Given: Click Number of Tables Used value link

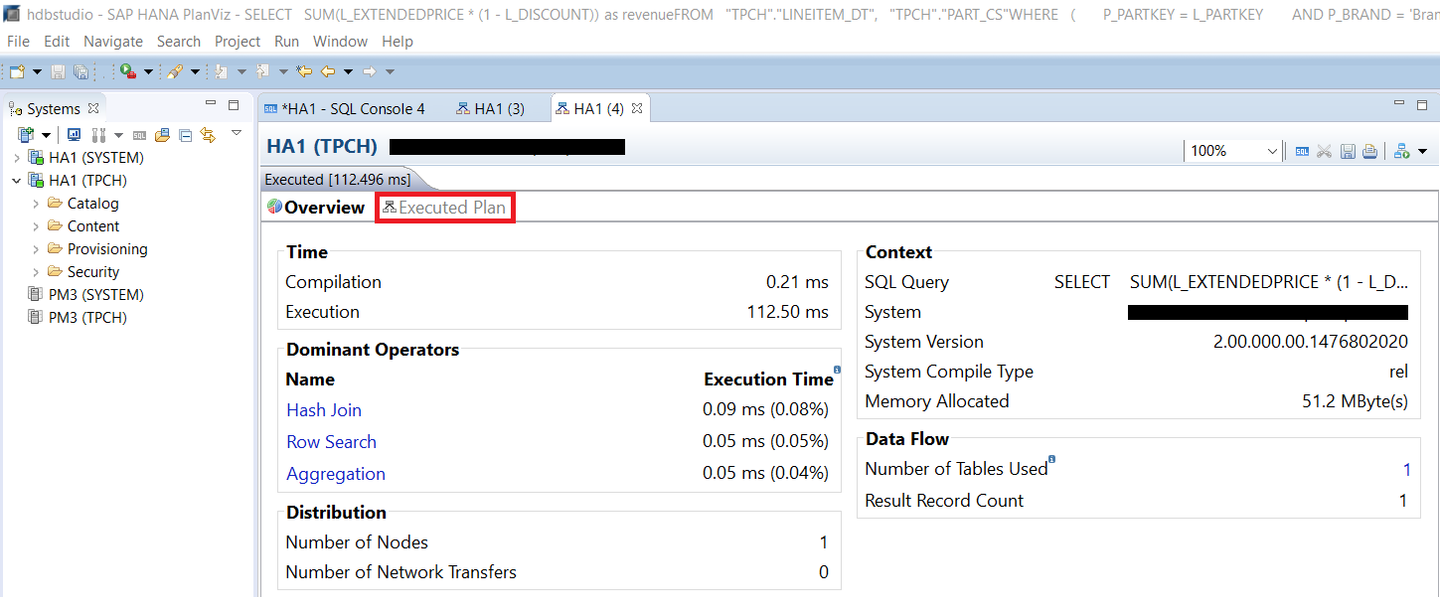Looking at the screenshot, I should (x=1406, y=469).
